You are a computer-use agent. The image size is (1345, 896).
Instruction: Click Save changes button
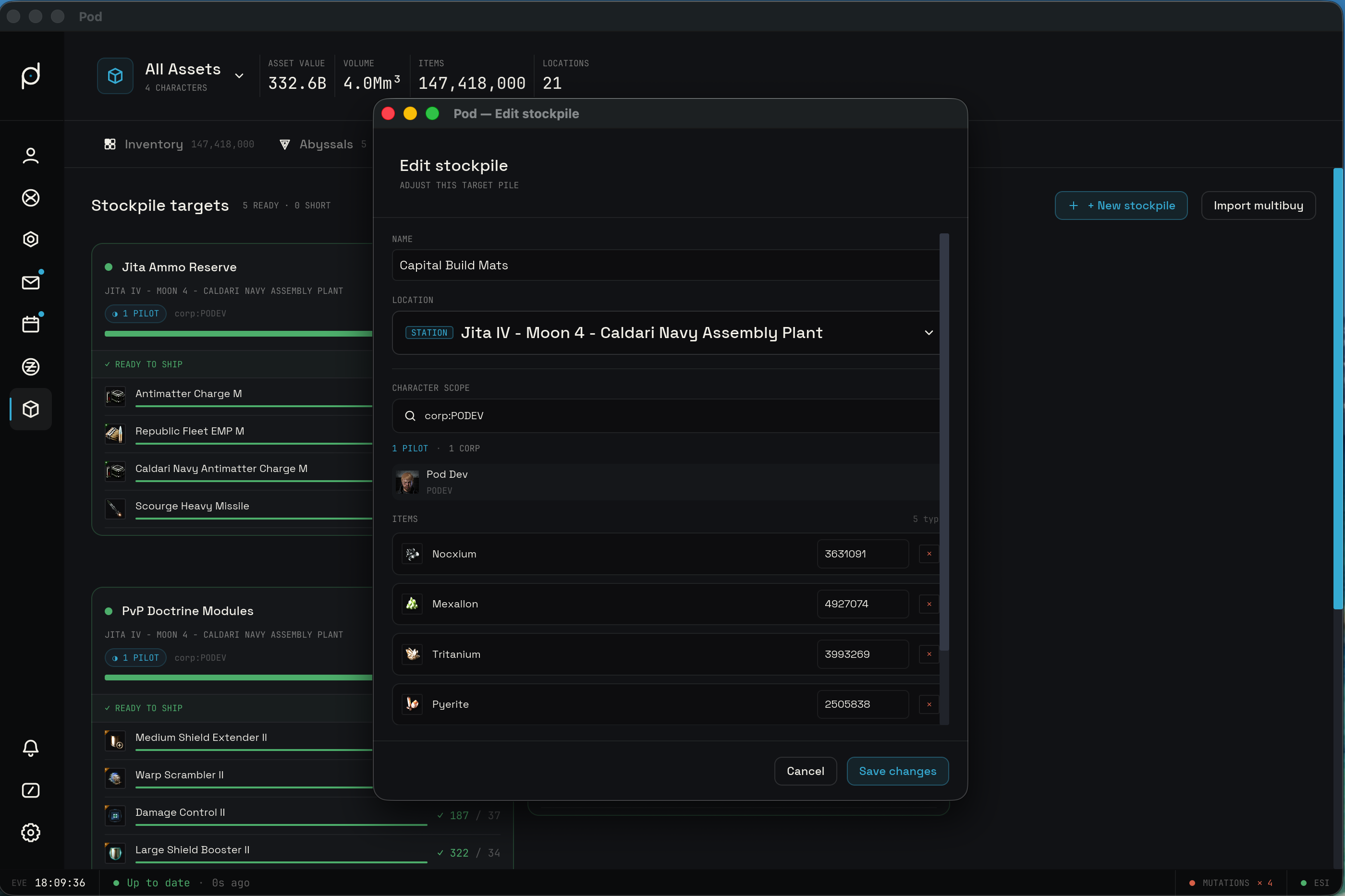(x=897, y=771)
